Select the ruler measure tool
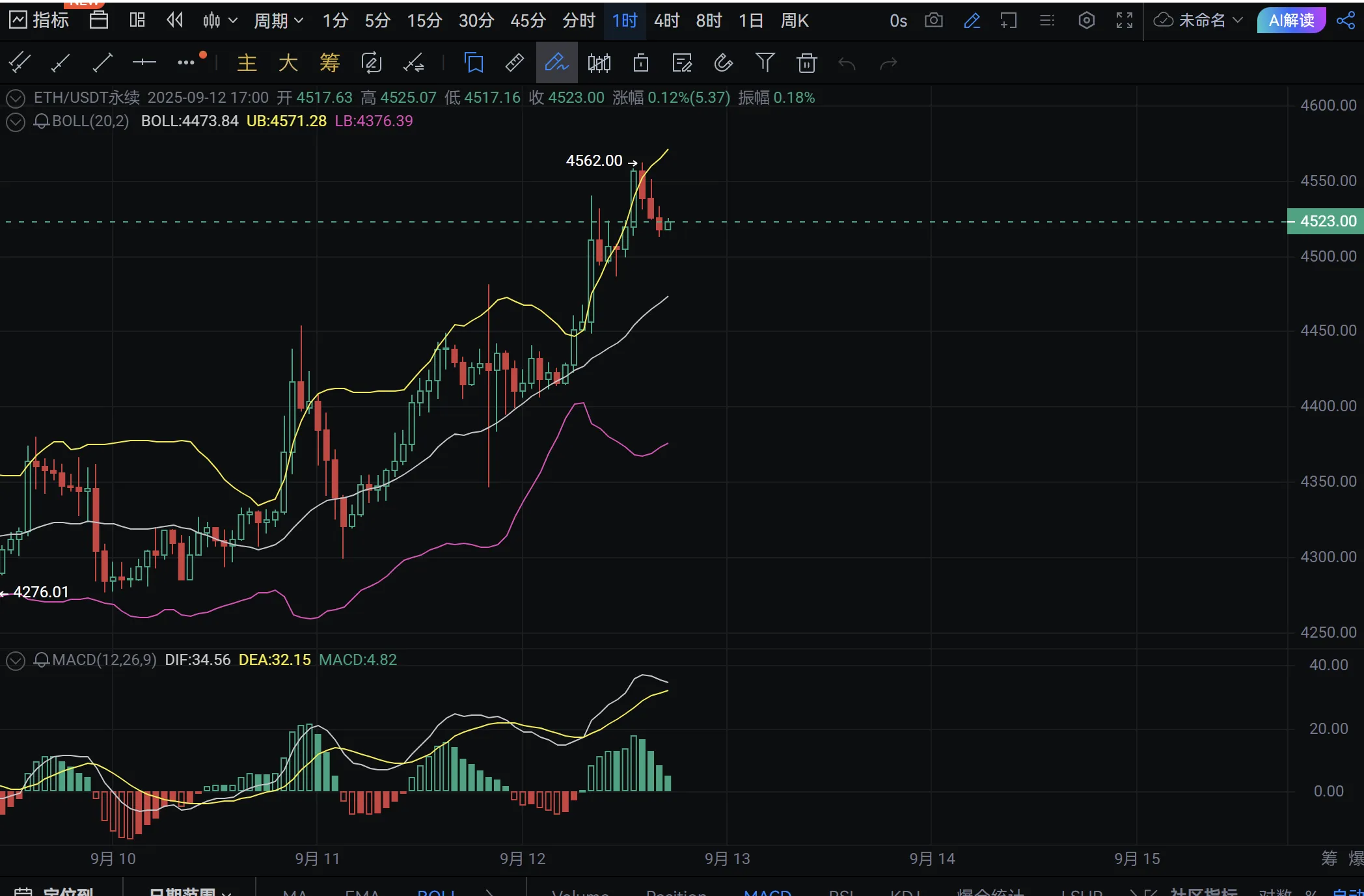Image resolution: width=1364 pixels, height=896 pixels. pos(515,63)
